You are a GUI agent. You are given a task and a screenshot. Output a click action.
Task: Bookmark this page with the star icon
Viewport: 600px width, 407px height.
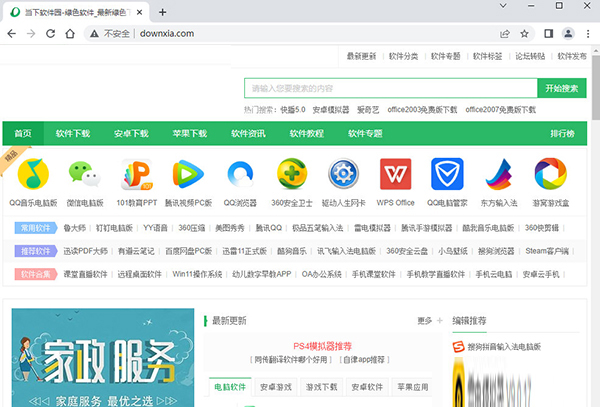click(x=525, y=33)
